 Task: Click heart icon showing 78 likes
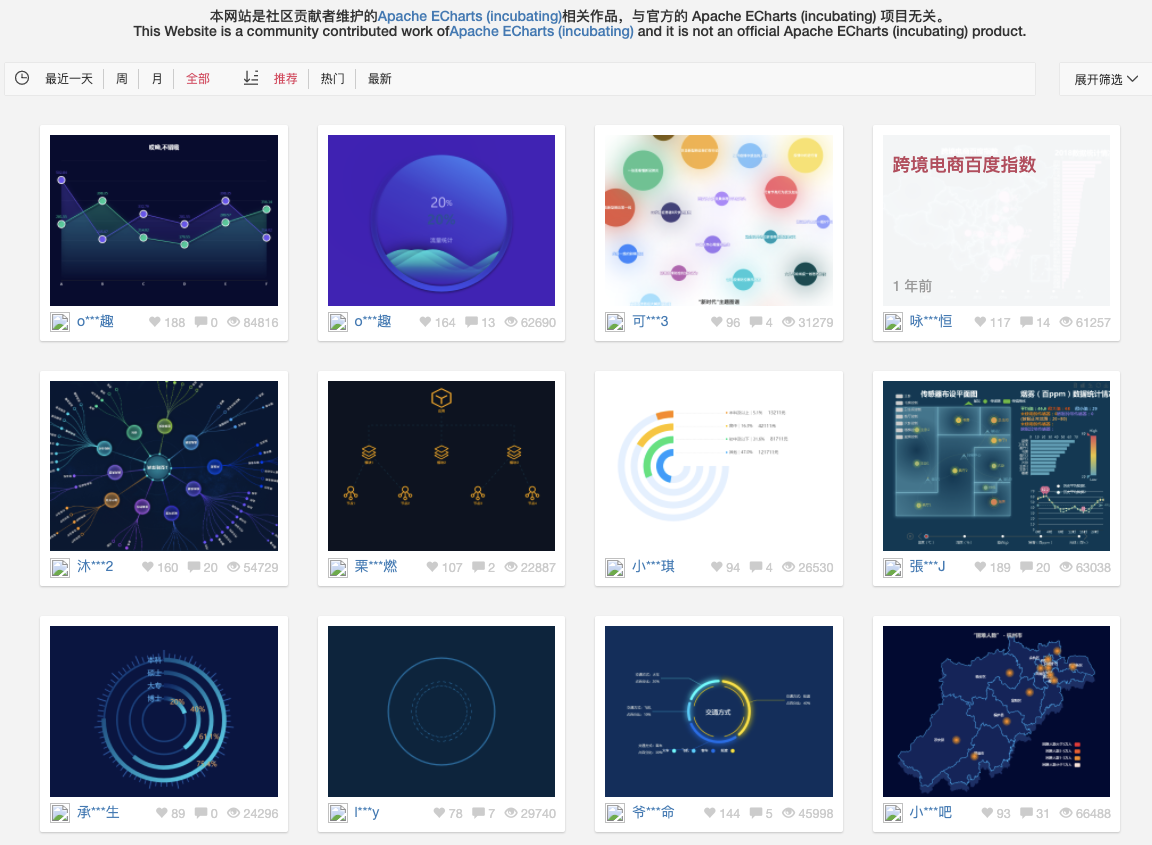[439, 813]
